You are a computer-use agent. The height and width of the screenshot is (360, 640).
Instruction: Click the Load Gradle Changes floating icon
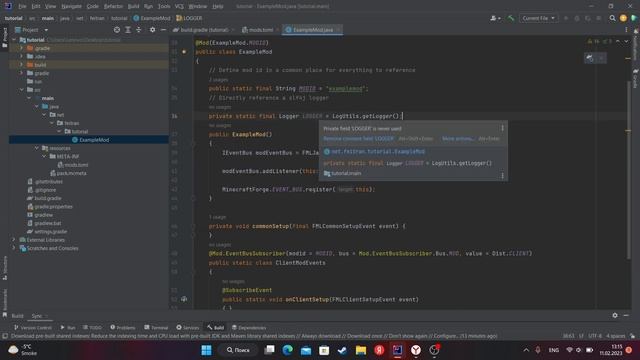[x=590, y=58]
